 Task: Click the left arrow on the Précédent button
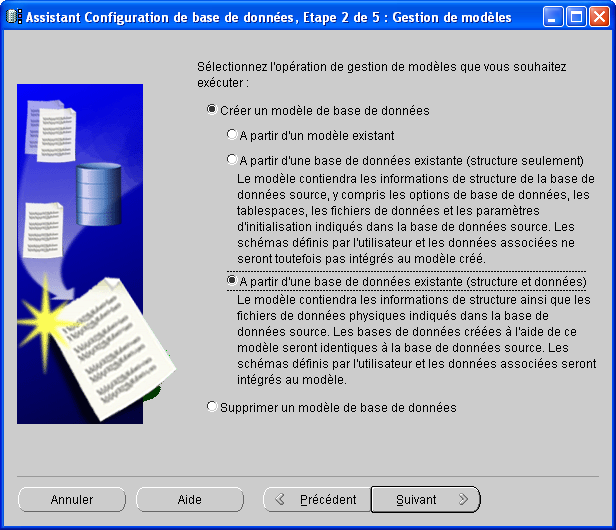281,499
